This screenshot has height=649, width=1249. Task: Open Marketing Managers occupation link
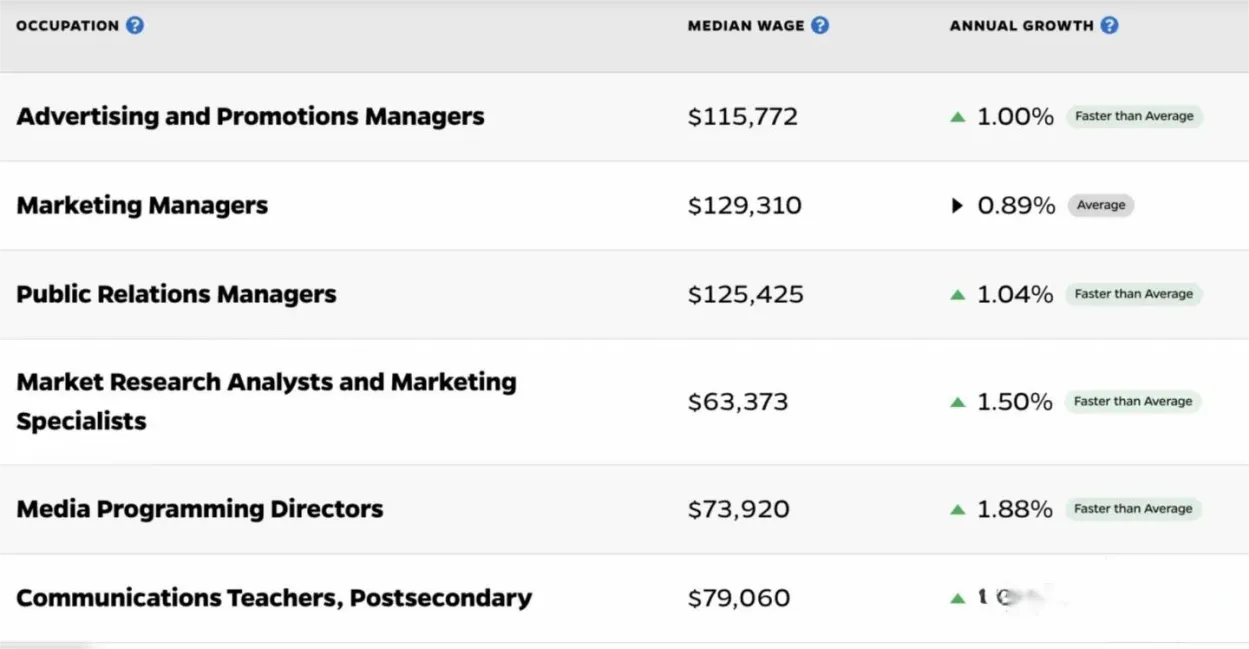(x=142, y=206)
